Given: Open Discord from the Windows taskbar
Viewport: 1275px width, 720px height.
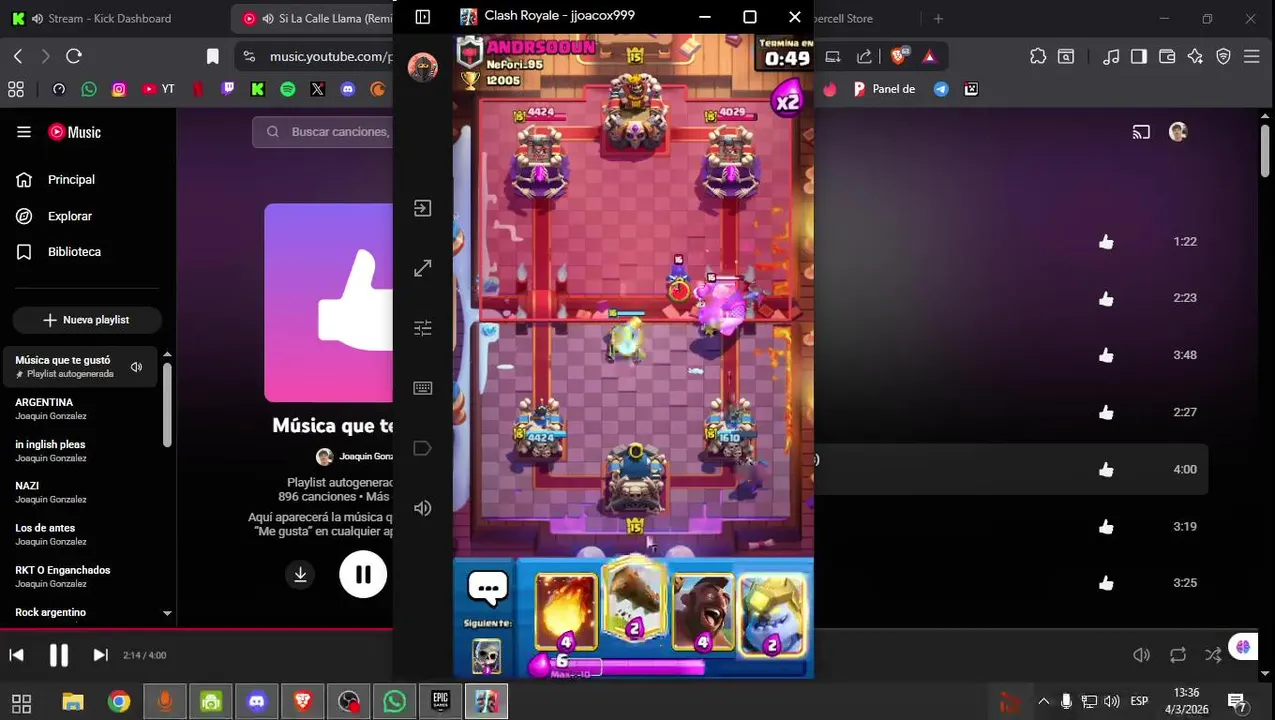Looking at the screenshot, I should 257,702.
